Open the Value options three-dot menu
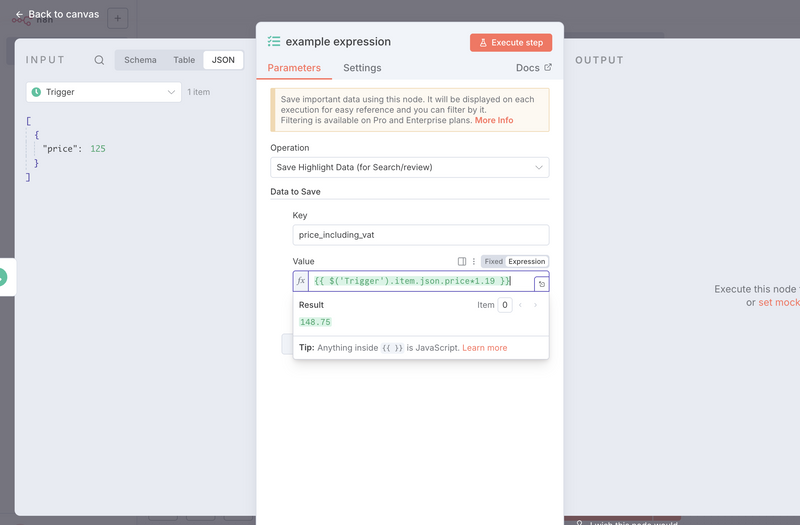 click(473, 261)
